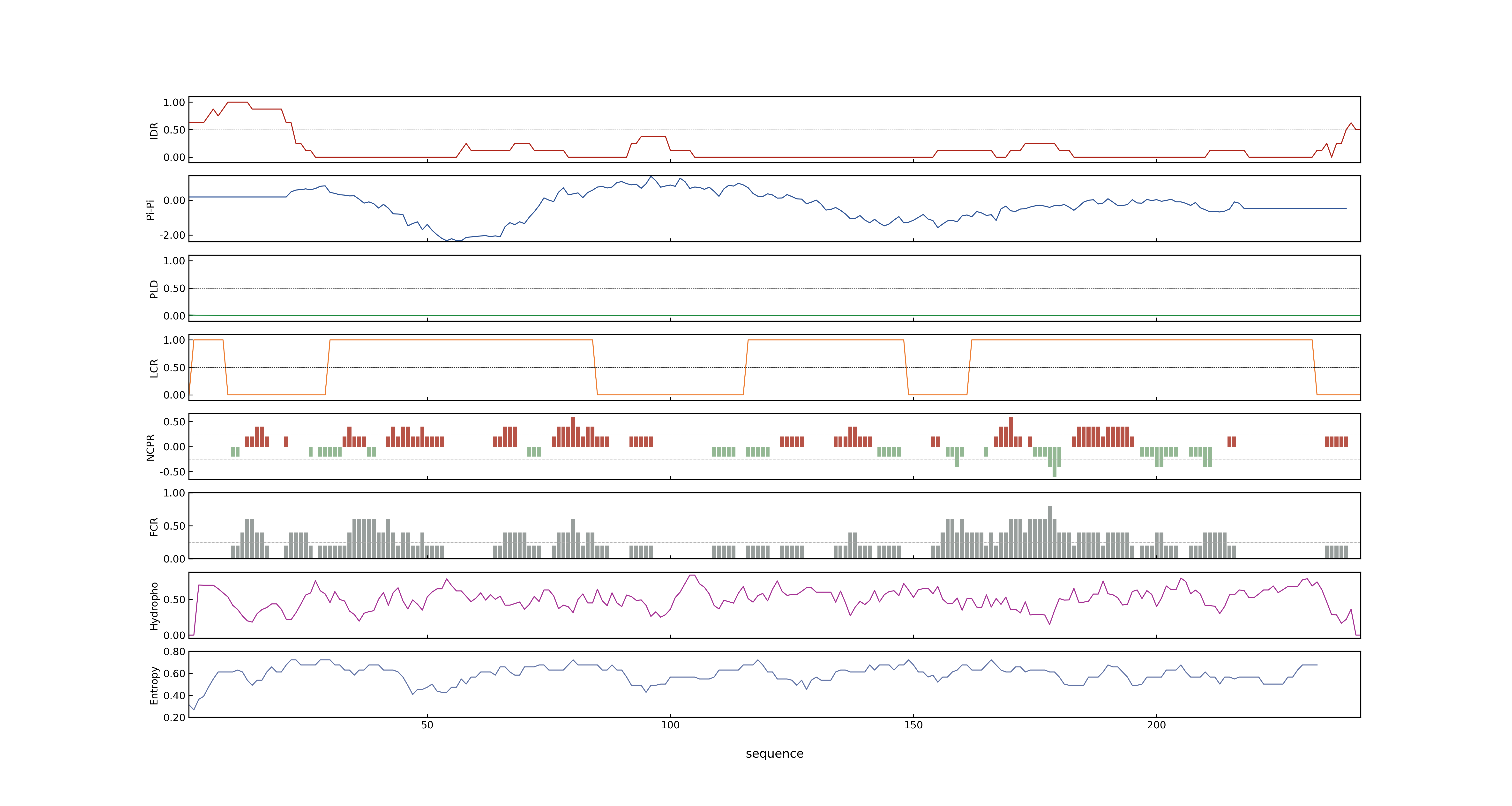Select the -2.00 tick of the Pi-Pi panel
Image resolution: width=1512 pixels, height=806 pixels.
coord(172,235)
